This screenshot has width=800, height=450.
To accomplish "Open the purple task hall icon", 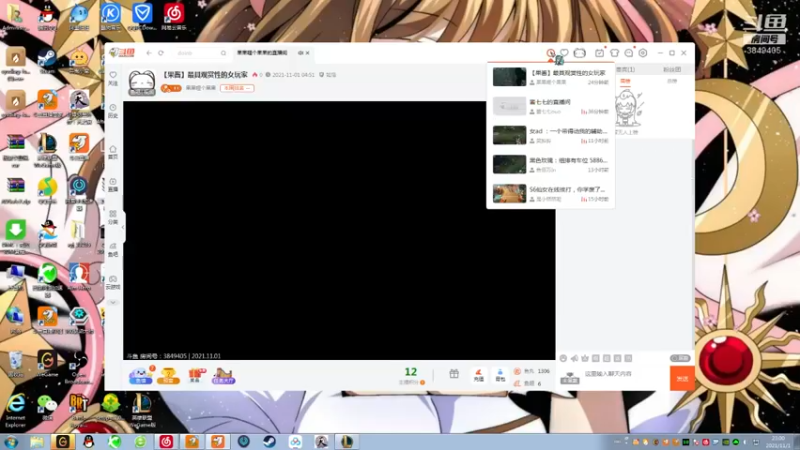I will coord(223,376).
